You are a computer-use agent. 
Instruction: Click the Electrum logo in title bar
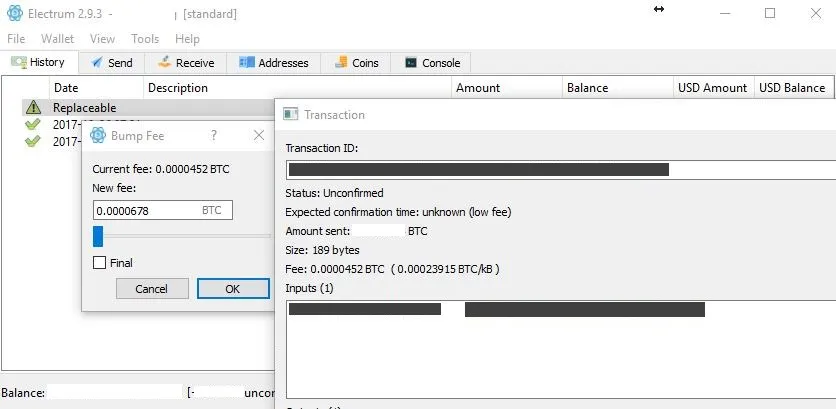pos(15,13)
